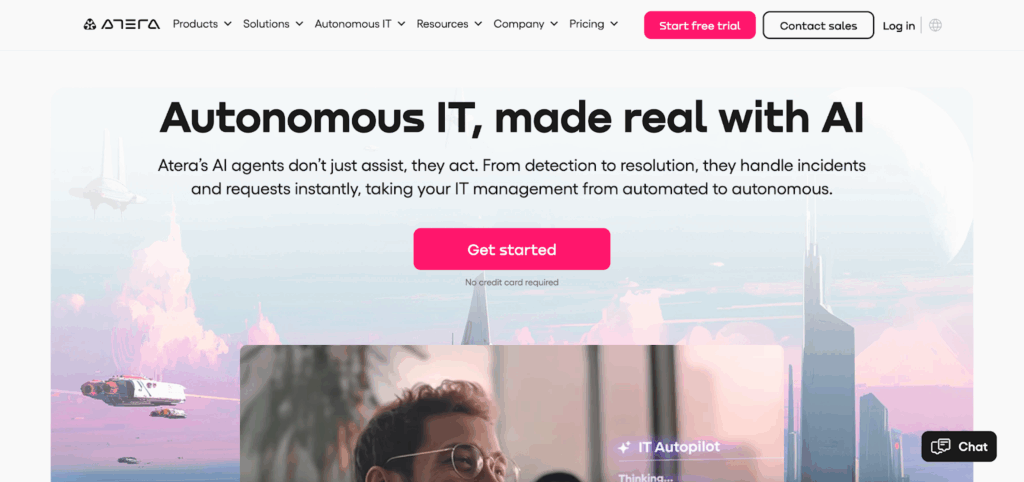This screenshot has height=482, width=1024.
Task: Click Start free trial button
Action: 699,25
